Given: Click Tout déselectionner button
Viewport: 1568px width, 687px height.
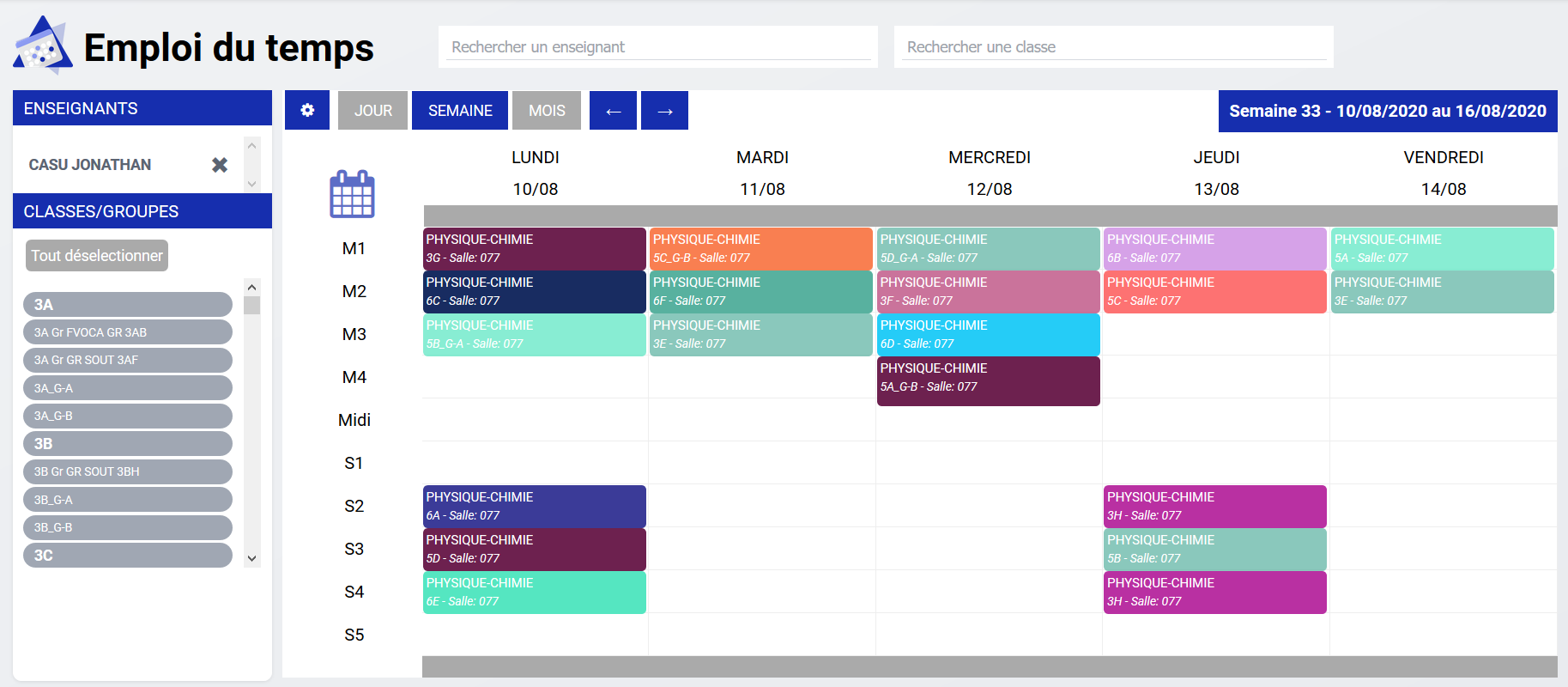Looking at the screenshot, I should [97, 256].
